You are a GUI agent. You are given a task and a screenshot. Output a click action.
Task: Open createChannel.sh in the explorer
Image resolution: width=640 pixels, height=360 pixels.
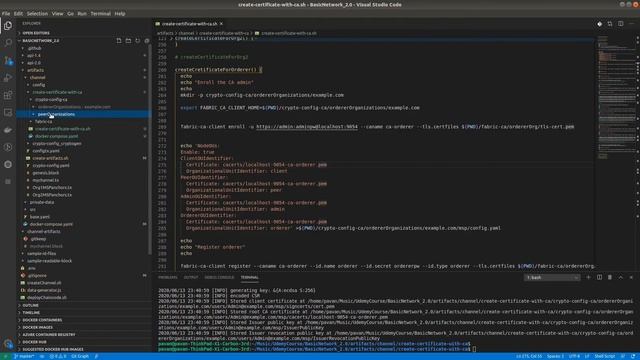tap(44, 283)
